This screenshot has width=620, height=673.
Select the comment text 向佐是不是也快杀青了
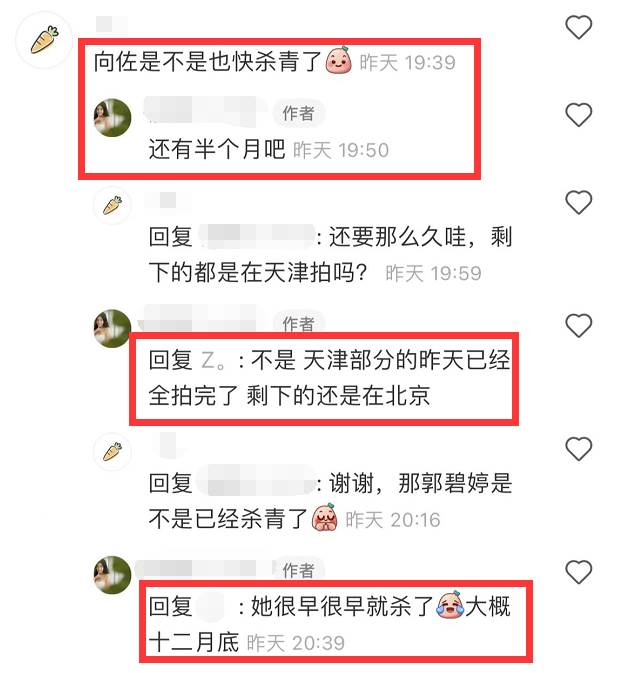[x=208, y=62]
